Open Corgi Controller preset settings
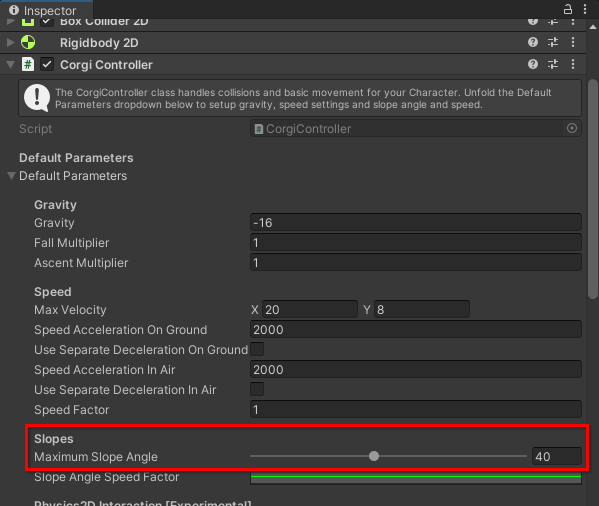Image resolution: width=599 pixels, height=506 pixels. 553,64
